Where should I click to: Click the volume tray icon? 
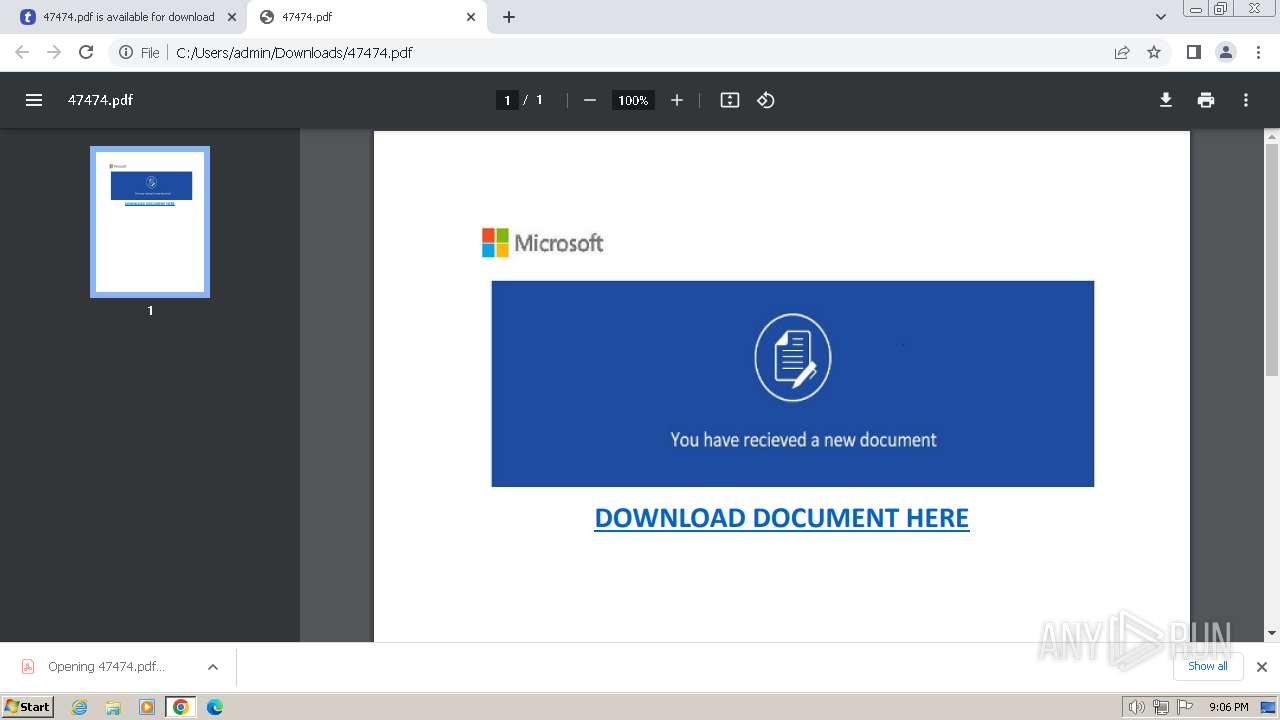coord(1136,707)
